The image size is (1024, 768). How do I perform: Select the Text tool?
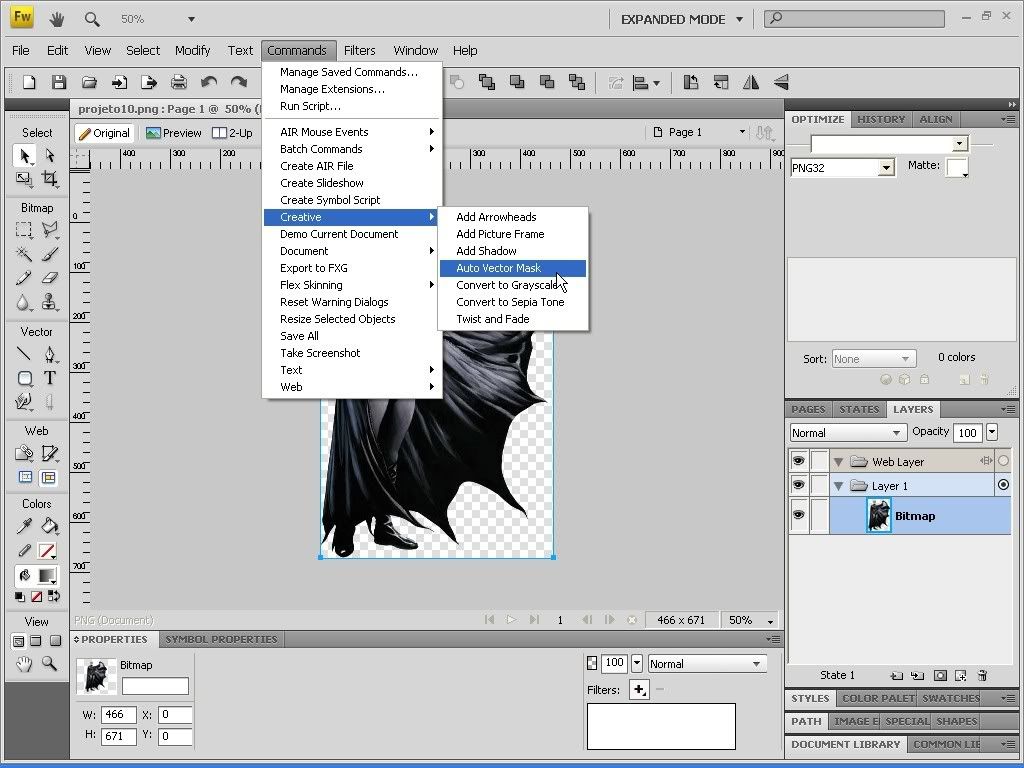click(x=50, y=378)
